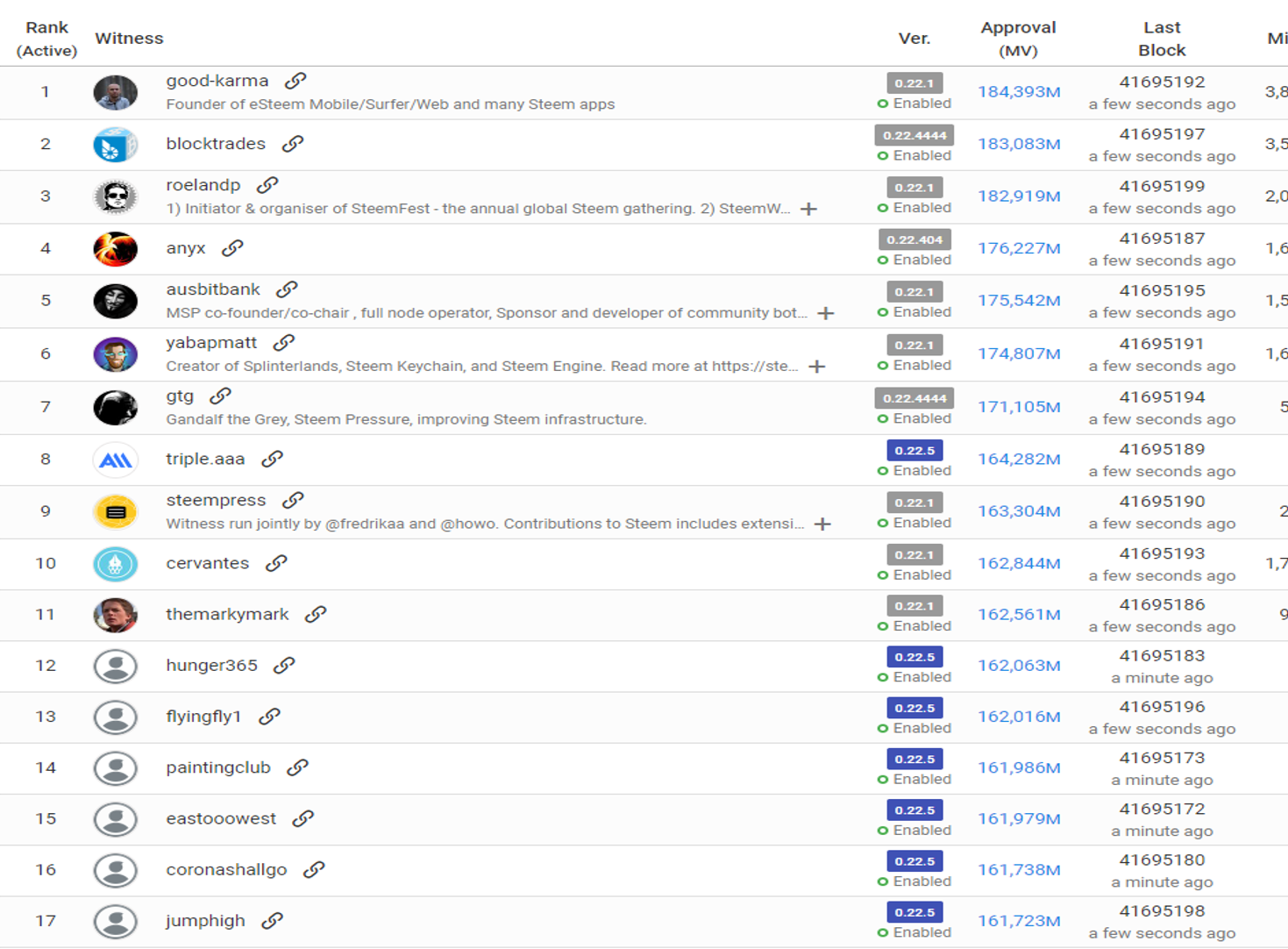1288x949 pixels.
Task: Click the witness name hunger365
Action: 211,666
